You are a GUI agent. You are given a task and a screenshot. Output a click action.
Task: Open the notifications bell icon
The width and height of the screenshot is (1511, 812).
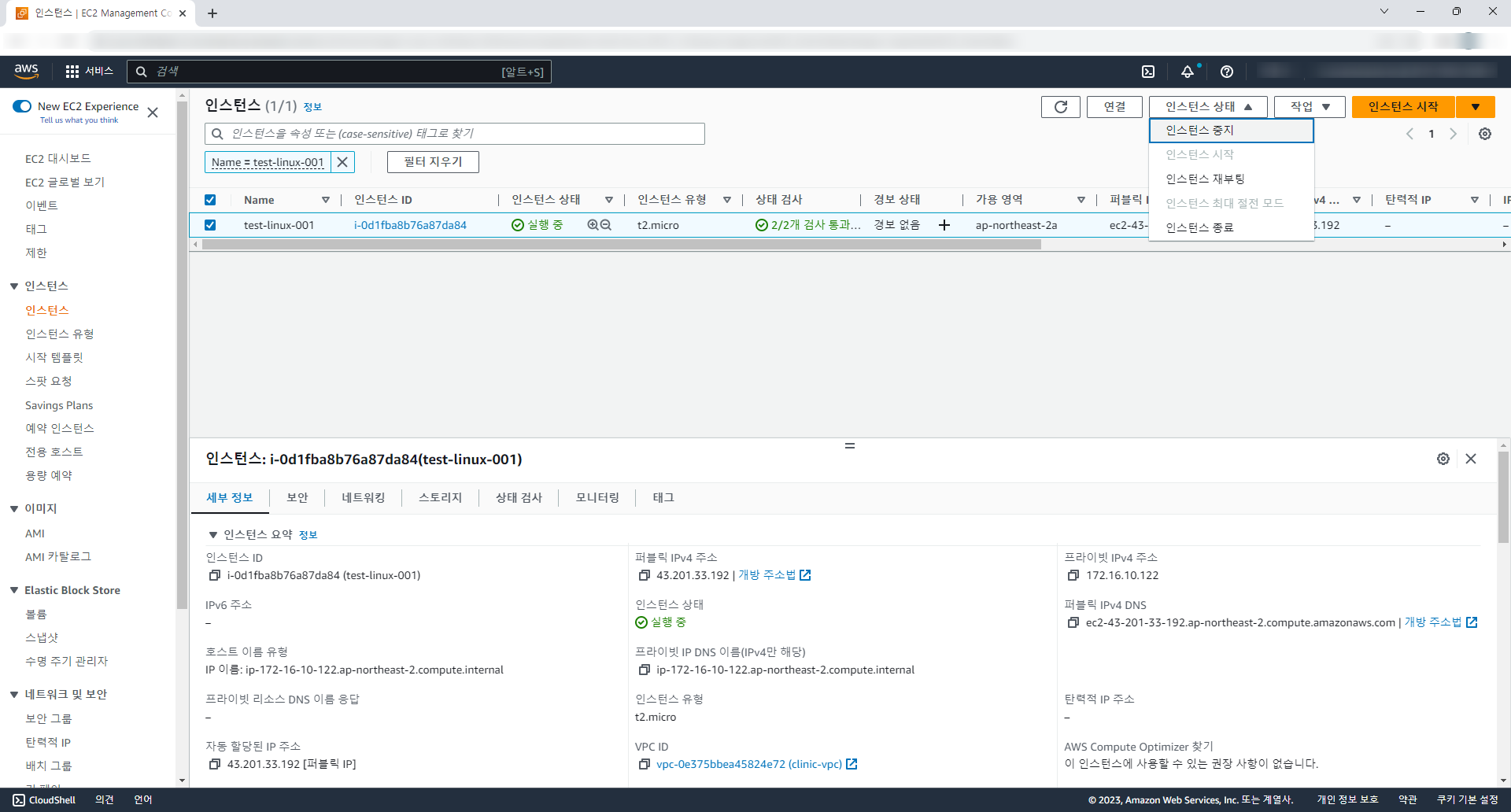click(1188, 72)
